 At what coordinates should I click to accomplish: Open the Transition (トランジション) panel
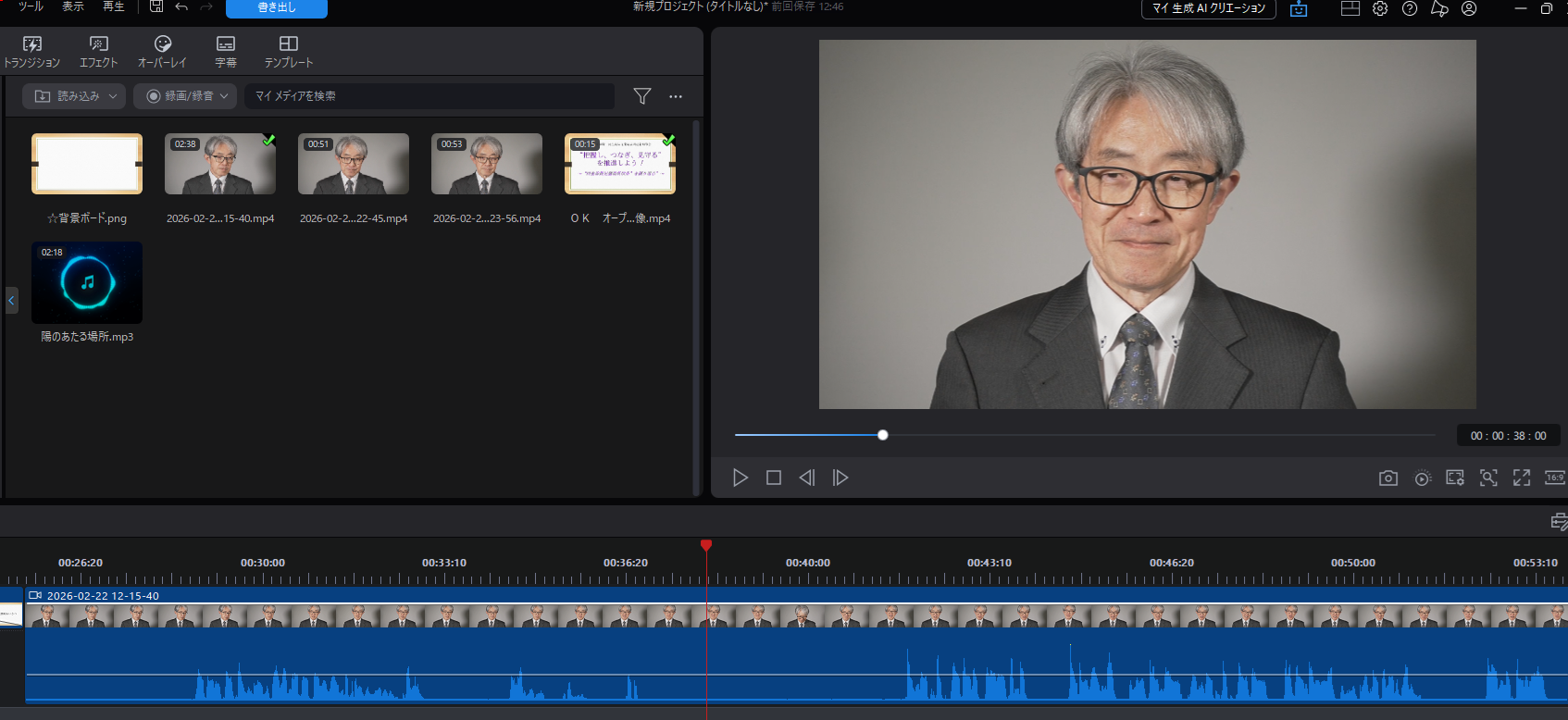[31, 52]
